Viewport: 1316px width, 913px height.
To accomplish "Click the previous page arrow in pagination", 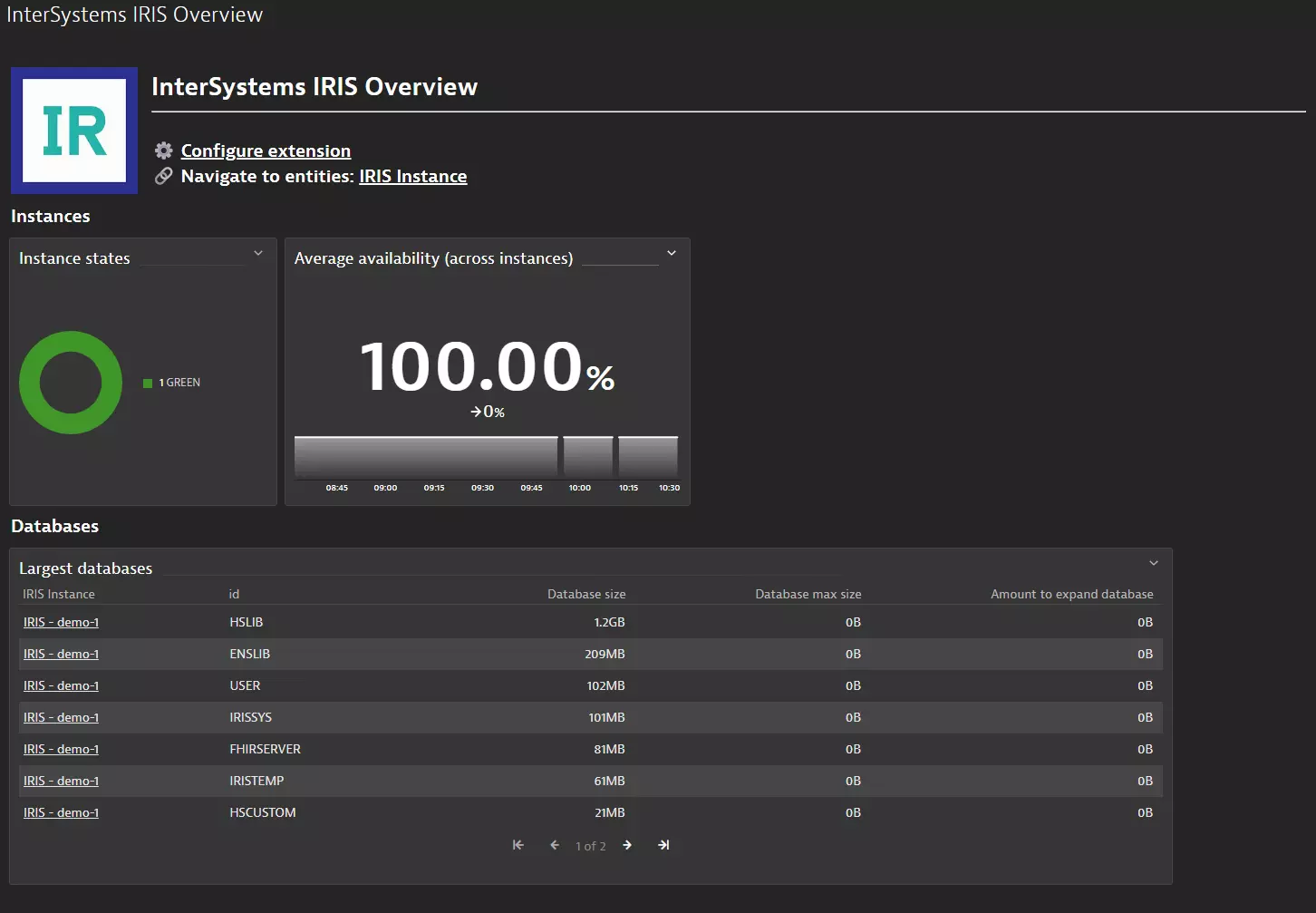I will tap(555, 844).
